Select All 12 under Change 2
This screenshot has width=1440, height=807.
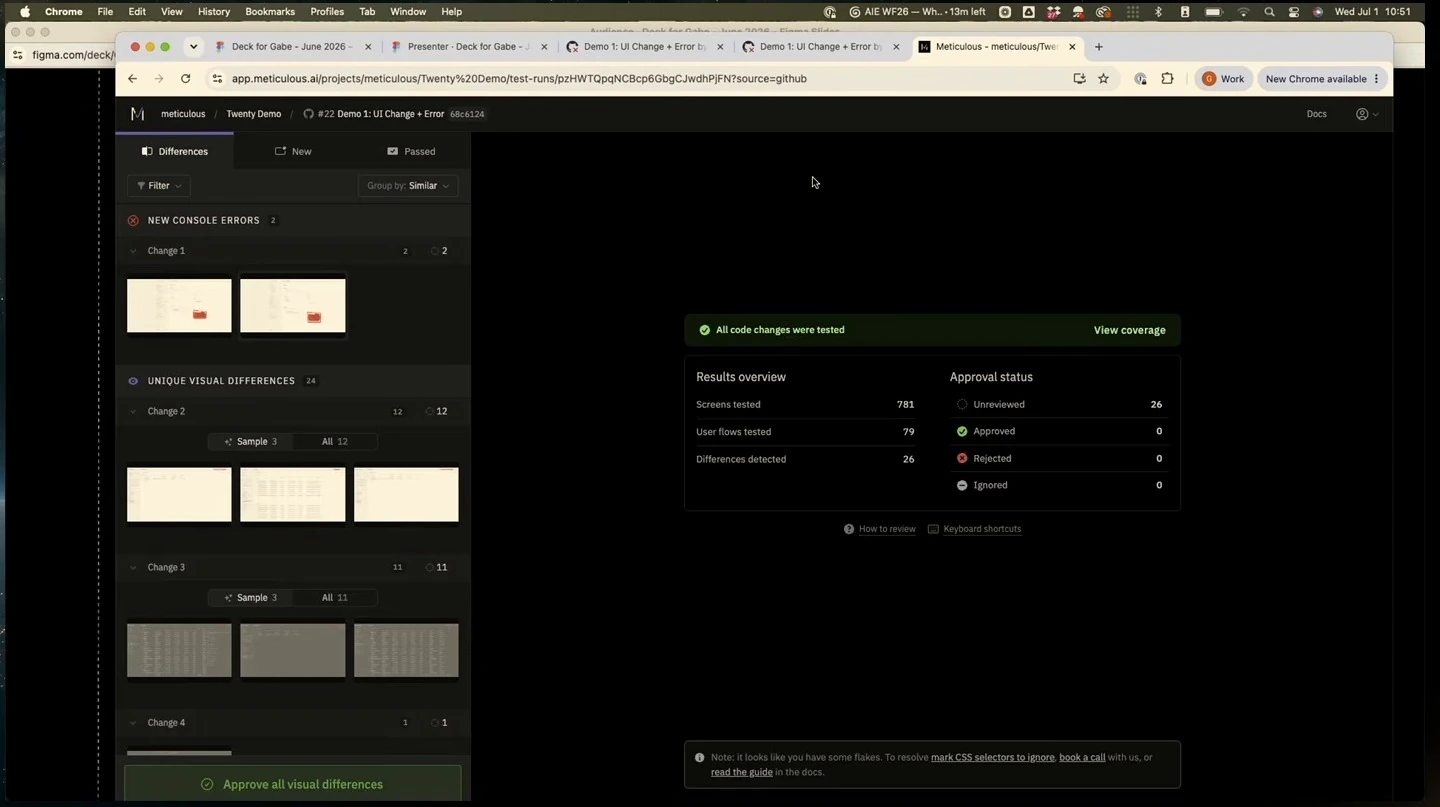(x=335, y=441)
